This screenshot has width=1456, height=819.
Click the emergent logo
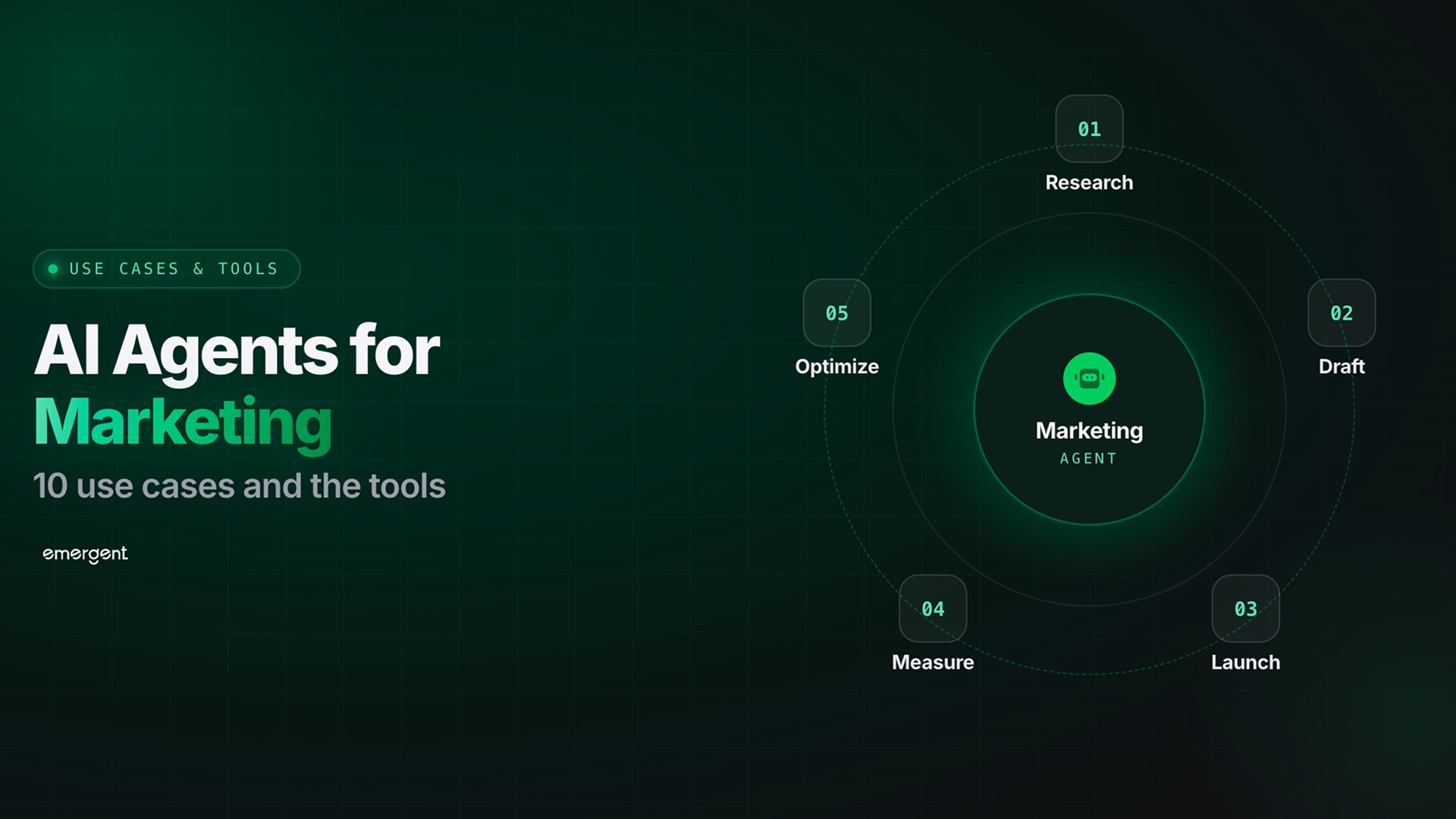(x=85, y=554)
